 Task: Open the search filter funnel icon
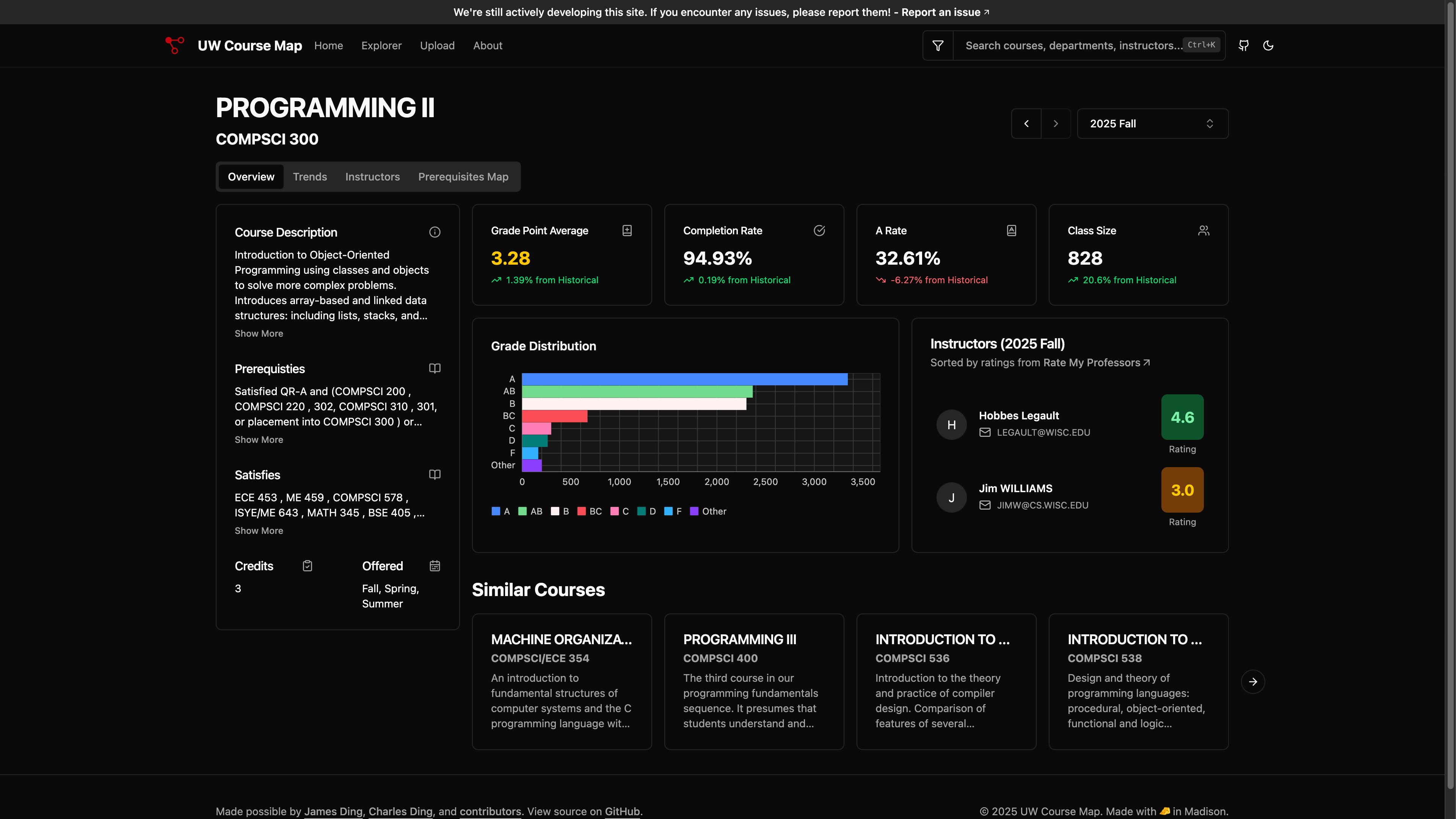pyautogui.click(x=938, y=45)
